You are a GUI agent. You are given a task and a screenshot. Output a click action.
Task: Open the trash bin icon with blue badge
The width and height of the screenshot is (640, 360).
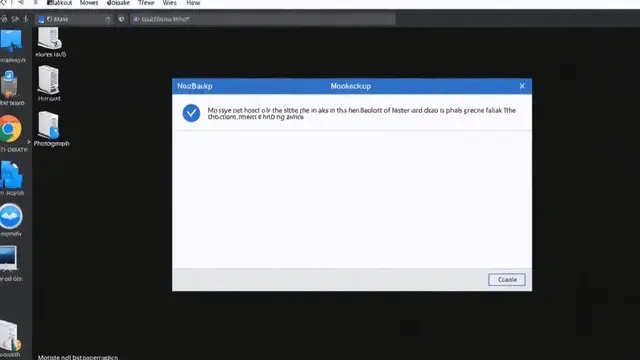tap(9, 84)
